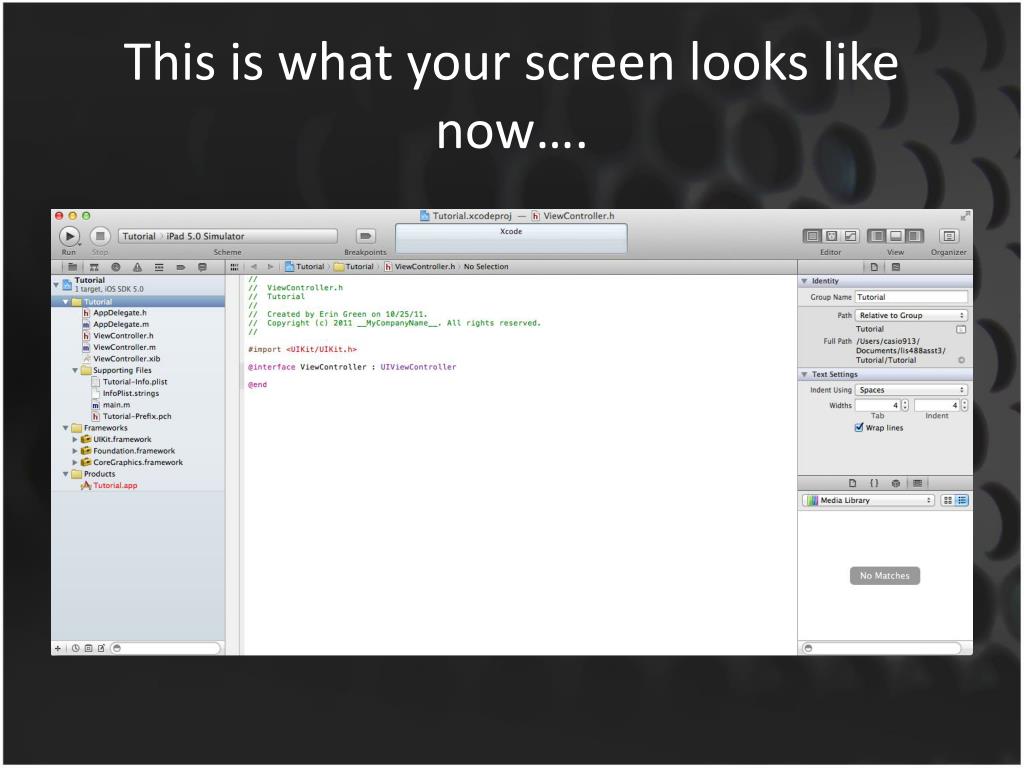Select the Assistant editor button
This screenshot has width=1024, height=768.
click(831, 236)
